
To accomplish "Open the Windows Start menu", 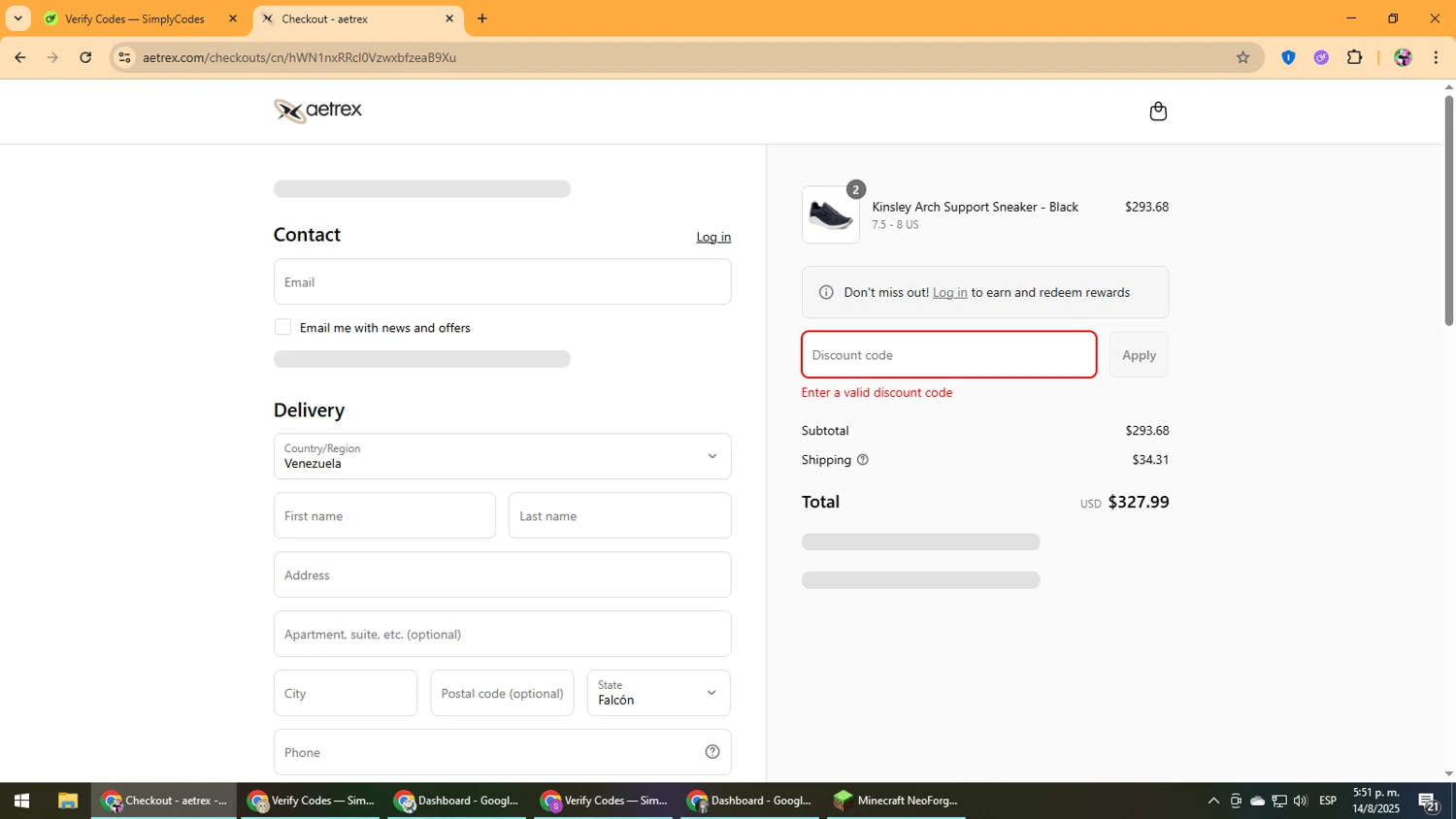I will click(21, 801).
